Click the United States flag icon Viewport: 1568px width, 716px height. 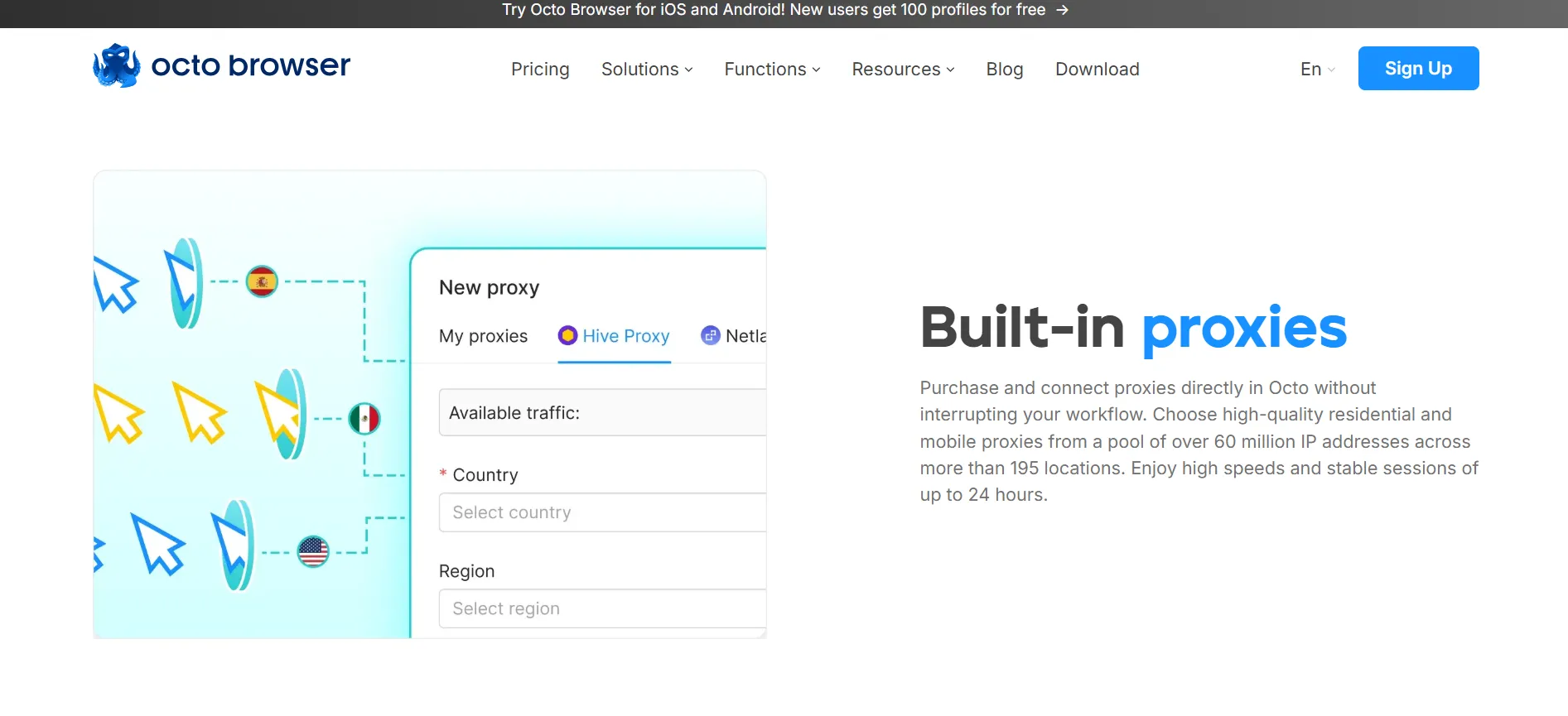coord(313,551)
